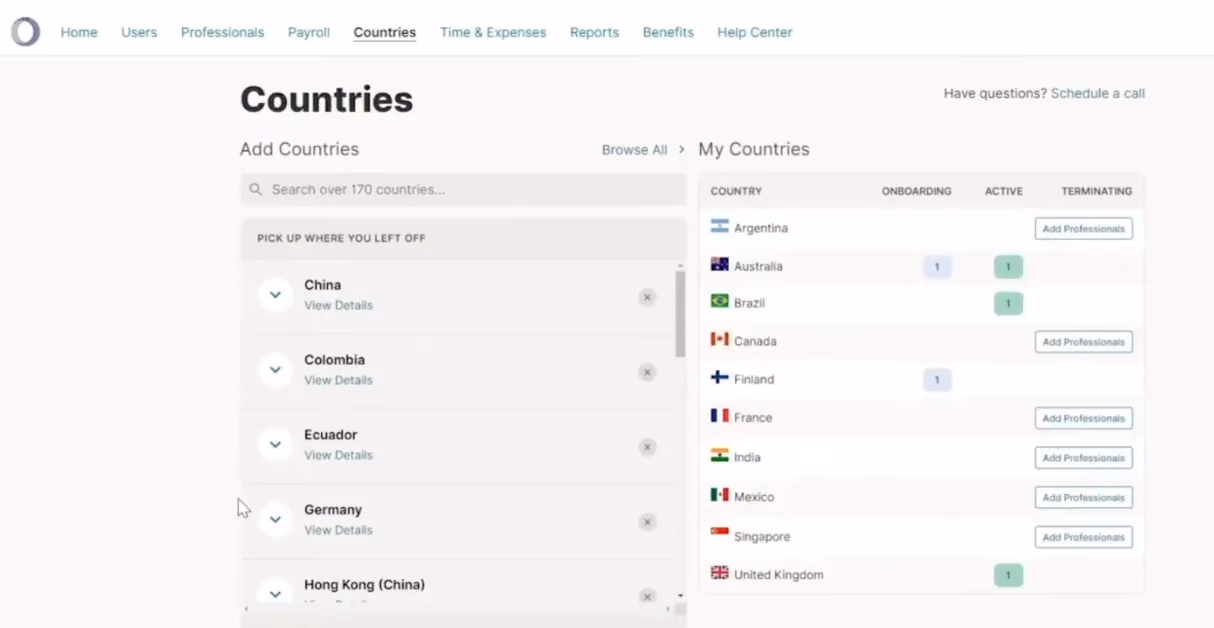
Task: Add Professionals for Mexico
Action: tap(1083, 498)
